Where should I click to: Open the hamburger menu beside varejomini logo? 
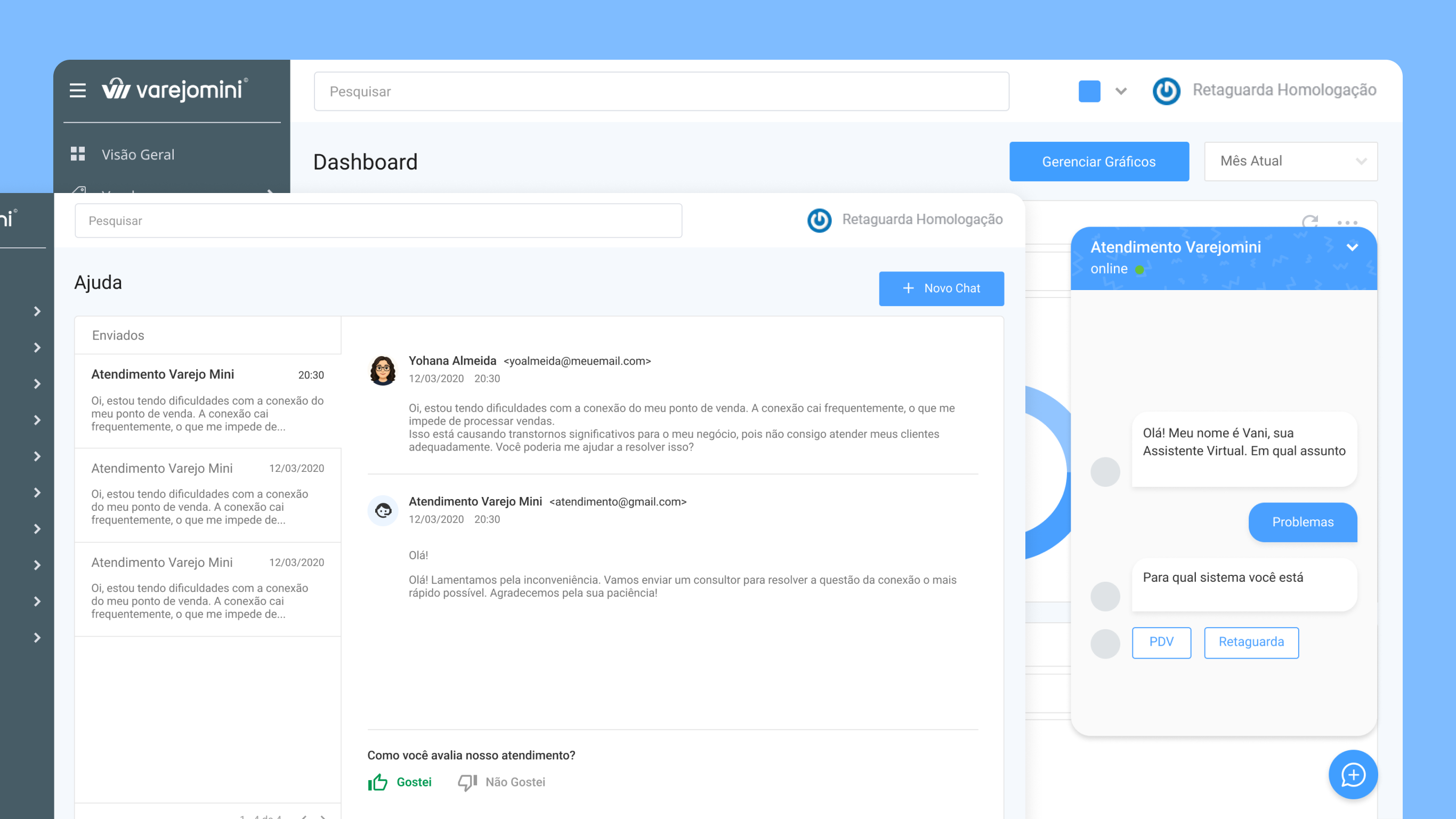click(77, 91)
